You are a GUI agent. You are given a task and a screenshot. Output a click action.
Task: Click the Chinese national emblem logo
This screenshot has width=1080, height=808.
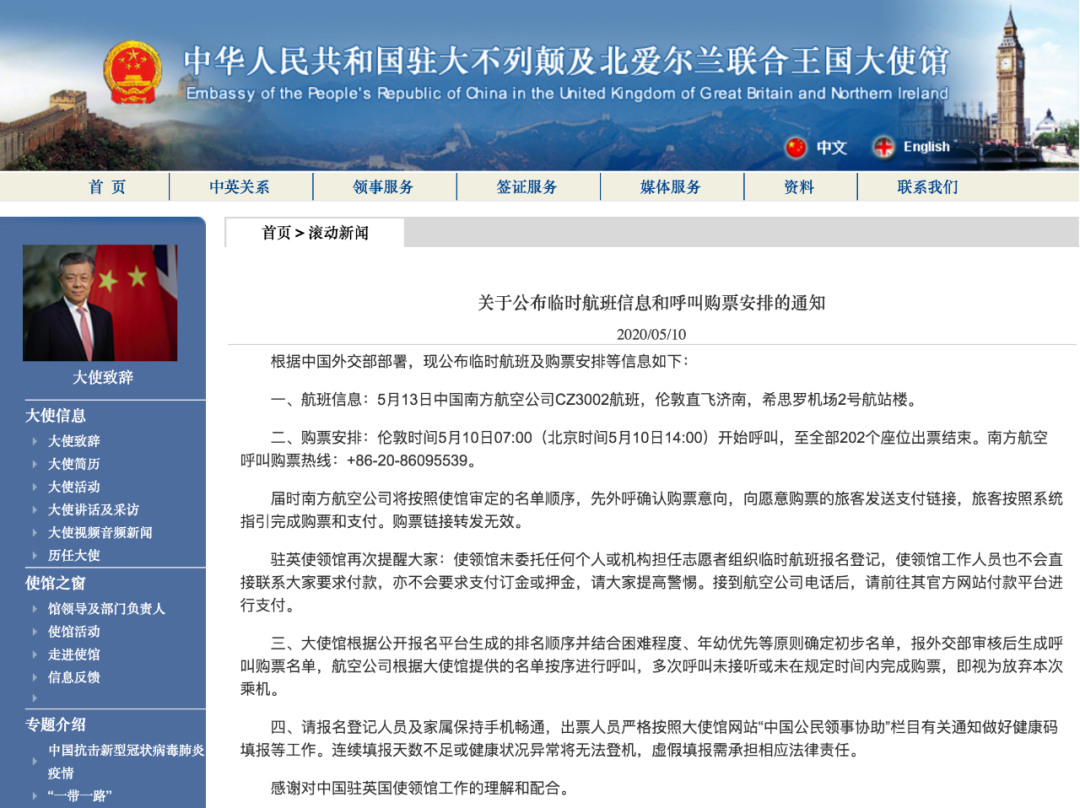[133, 72]
